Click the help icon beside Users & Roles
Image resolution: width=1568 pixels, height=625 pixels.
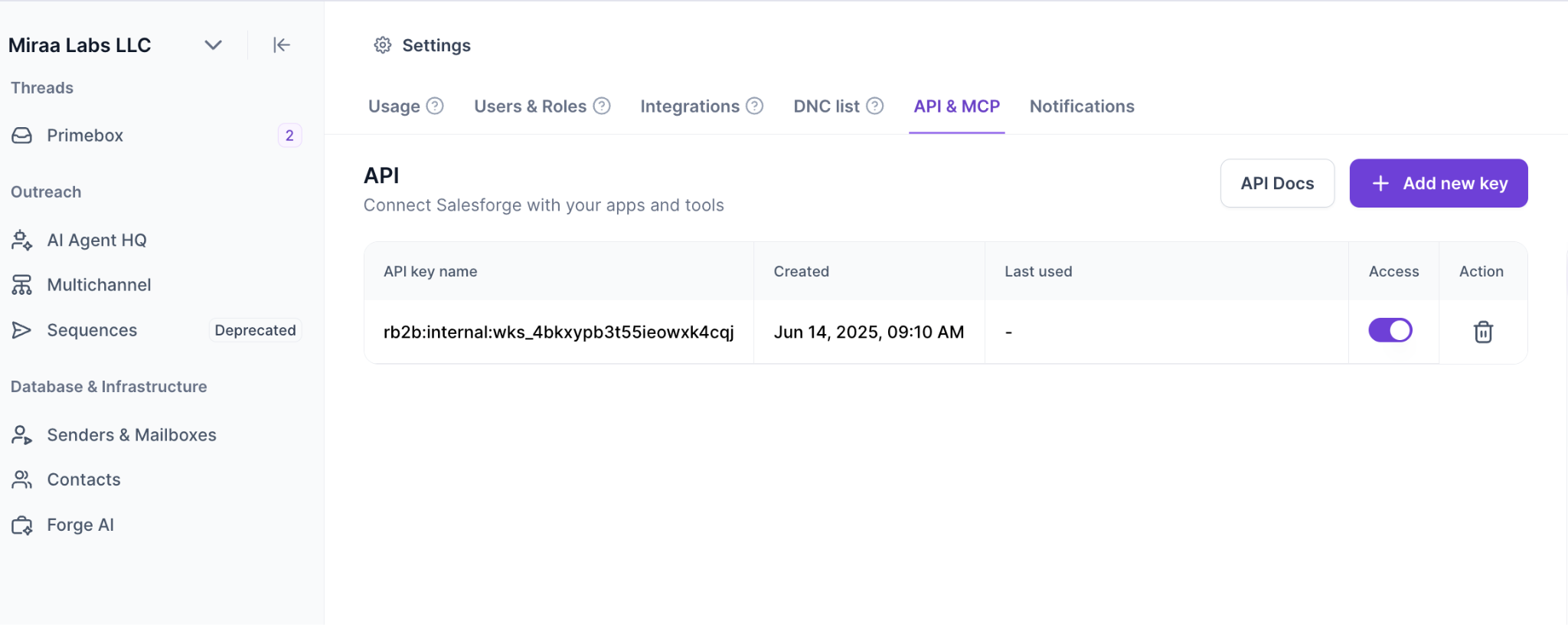pos(602,106)
